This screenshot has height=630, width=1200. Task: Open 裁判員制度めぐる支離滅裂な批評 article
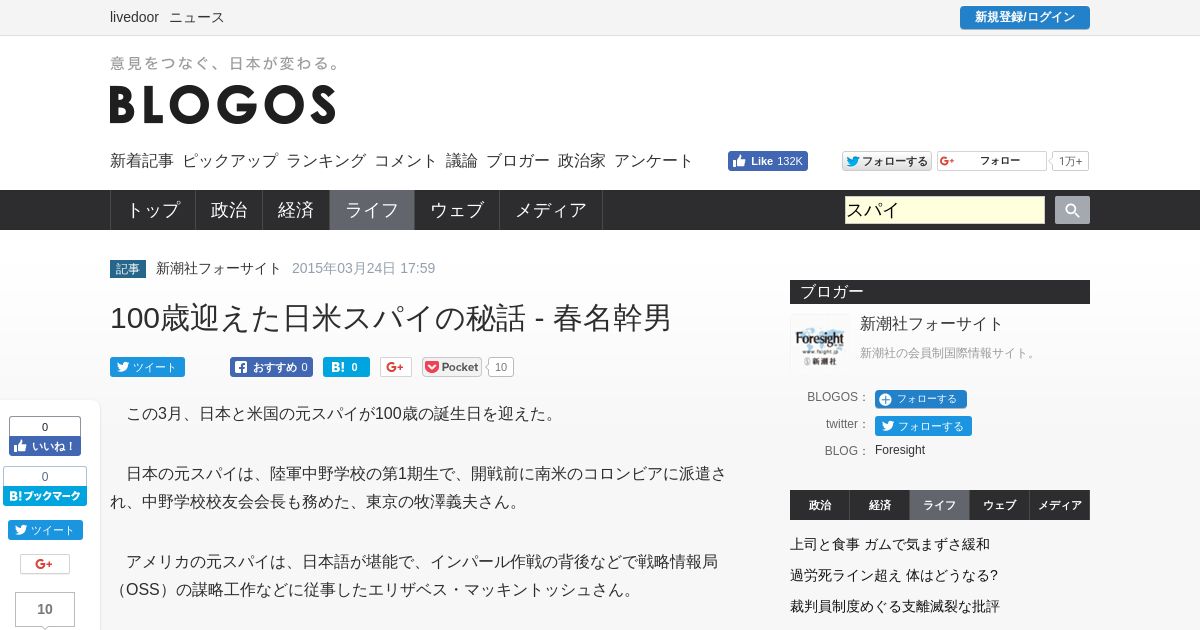[895, 606]
